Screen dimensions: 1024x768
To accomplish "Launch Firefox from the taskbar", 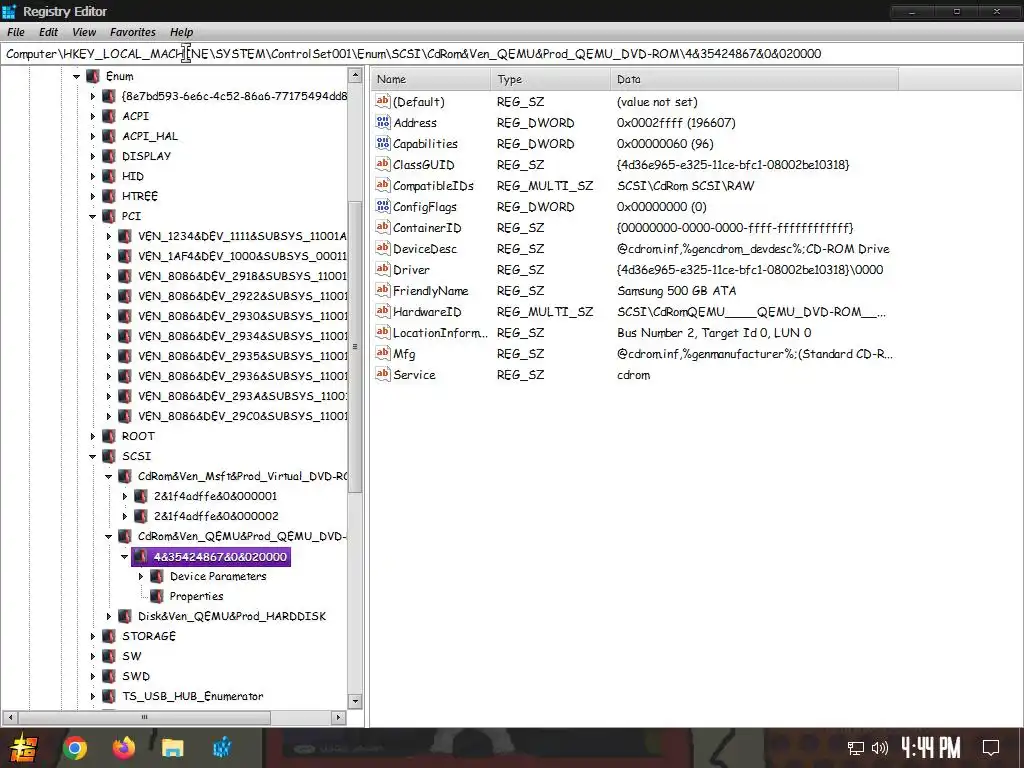I will [123, 748].
